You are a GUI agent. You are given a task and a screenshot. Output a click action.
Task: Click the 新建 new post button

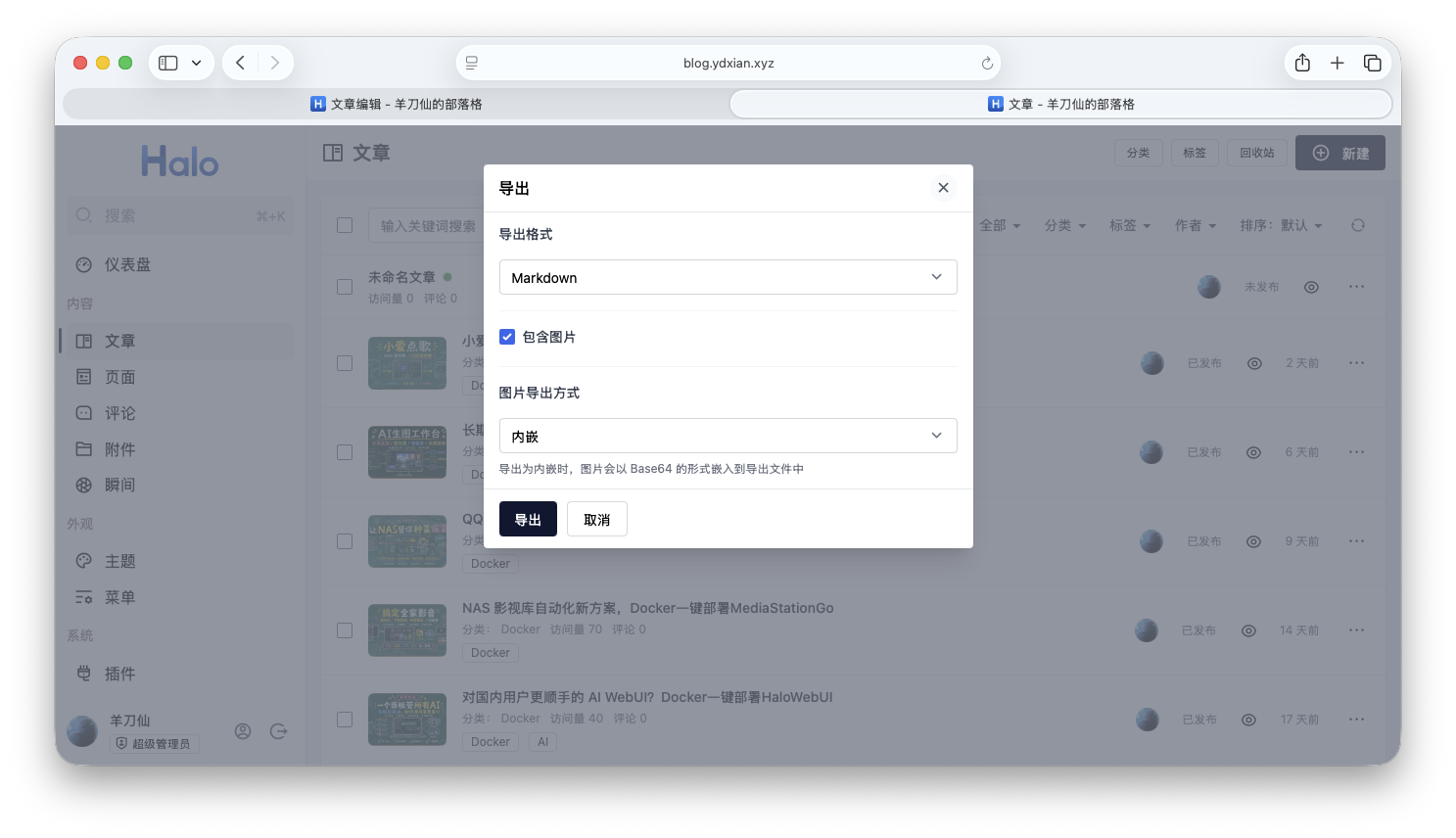[1340, 153]
